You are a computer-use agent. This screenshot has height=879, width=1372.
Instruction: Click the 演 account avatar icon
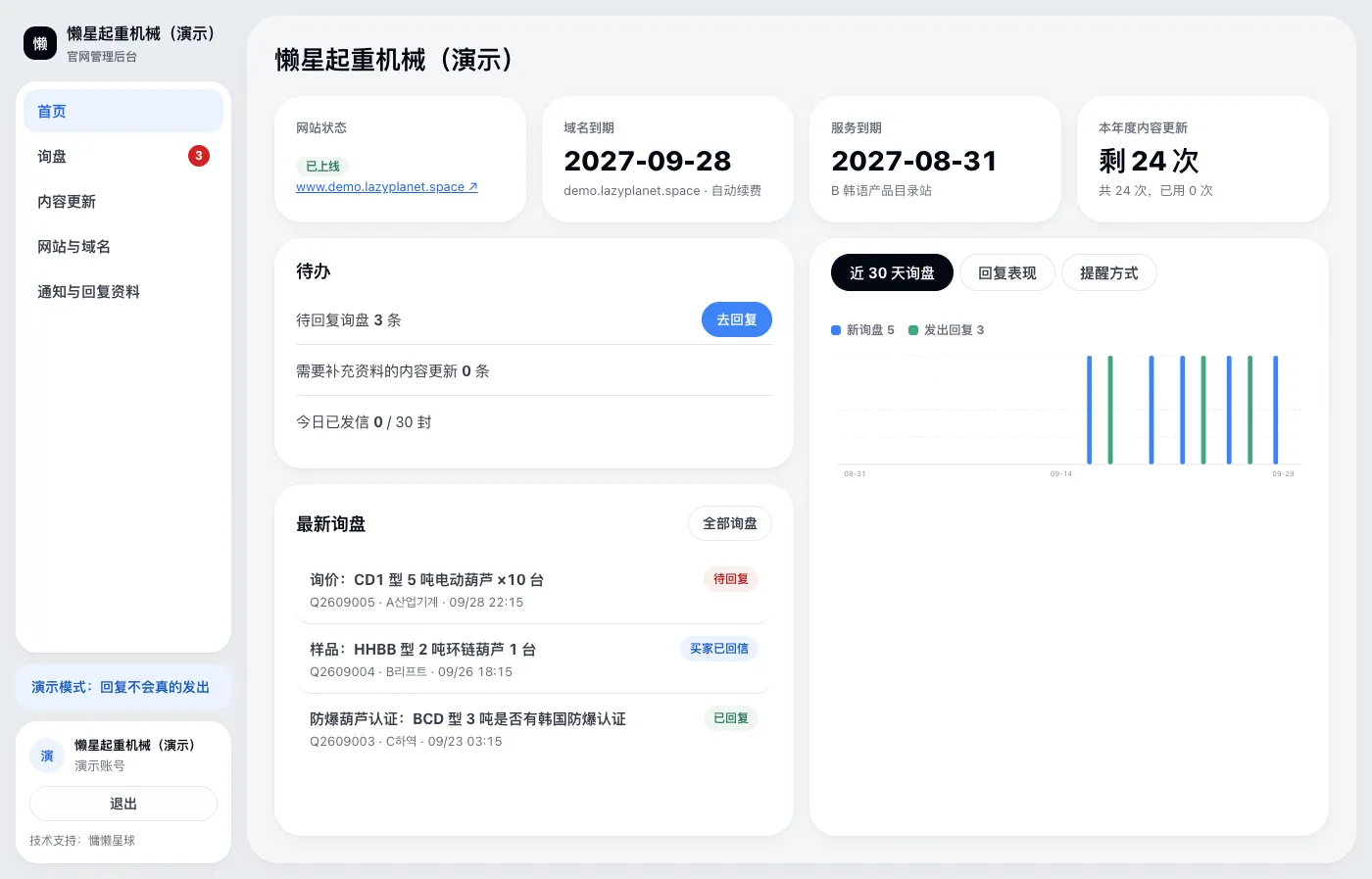point(47,756)
